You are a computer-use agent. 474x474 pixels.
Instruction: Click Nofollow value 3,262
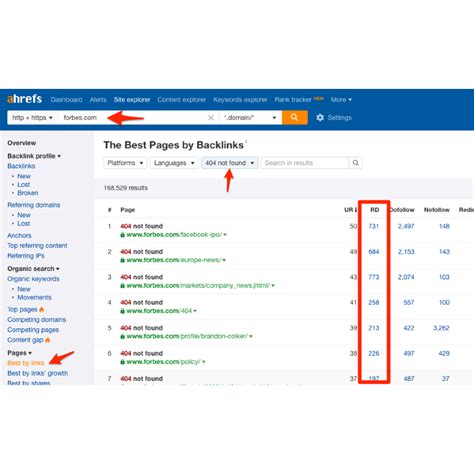[441, 328]
